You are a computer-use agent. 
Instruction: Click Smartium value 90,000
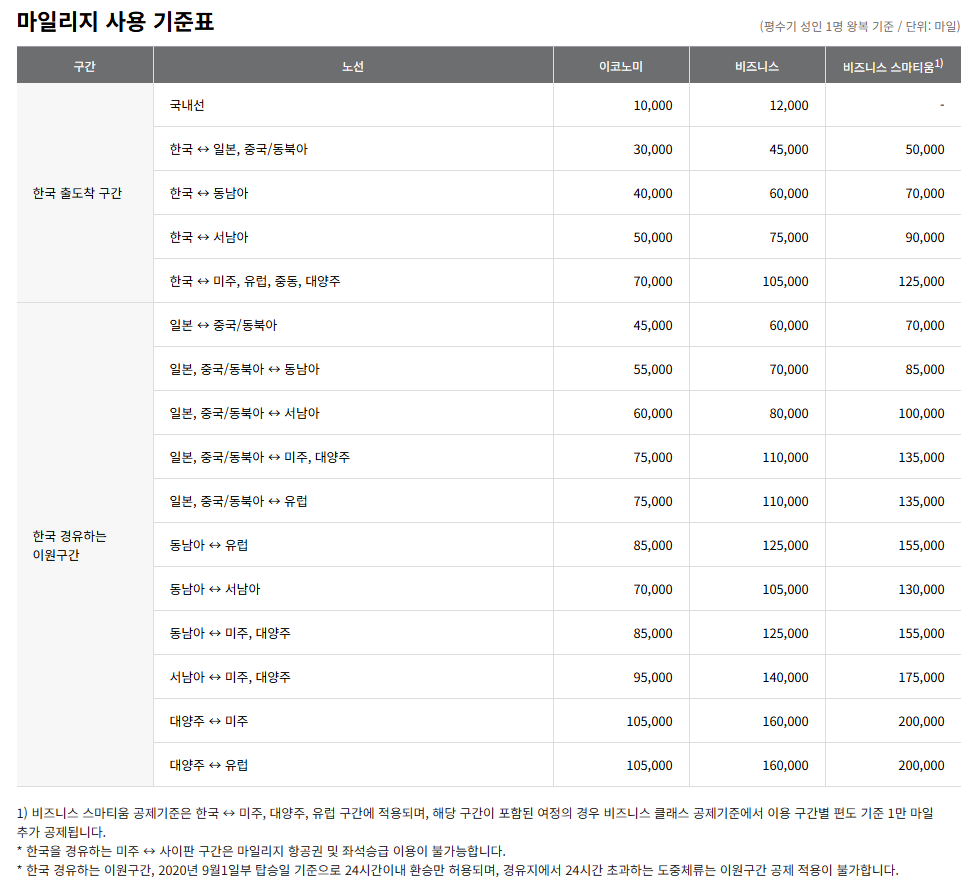tap(925, 238)
